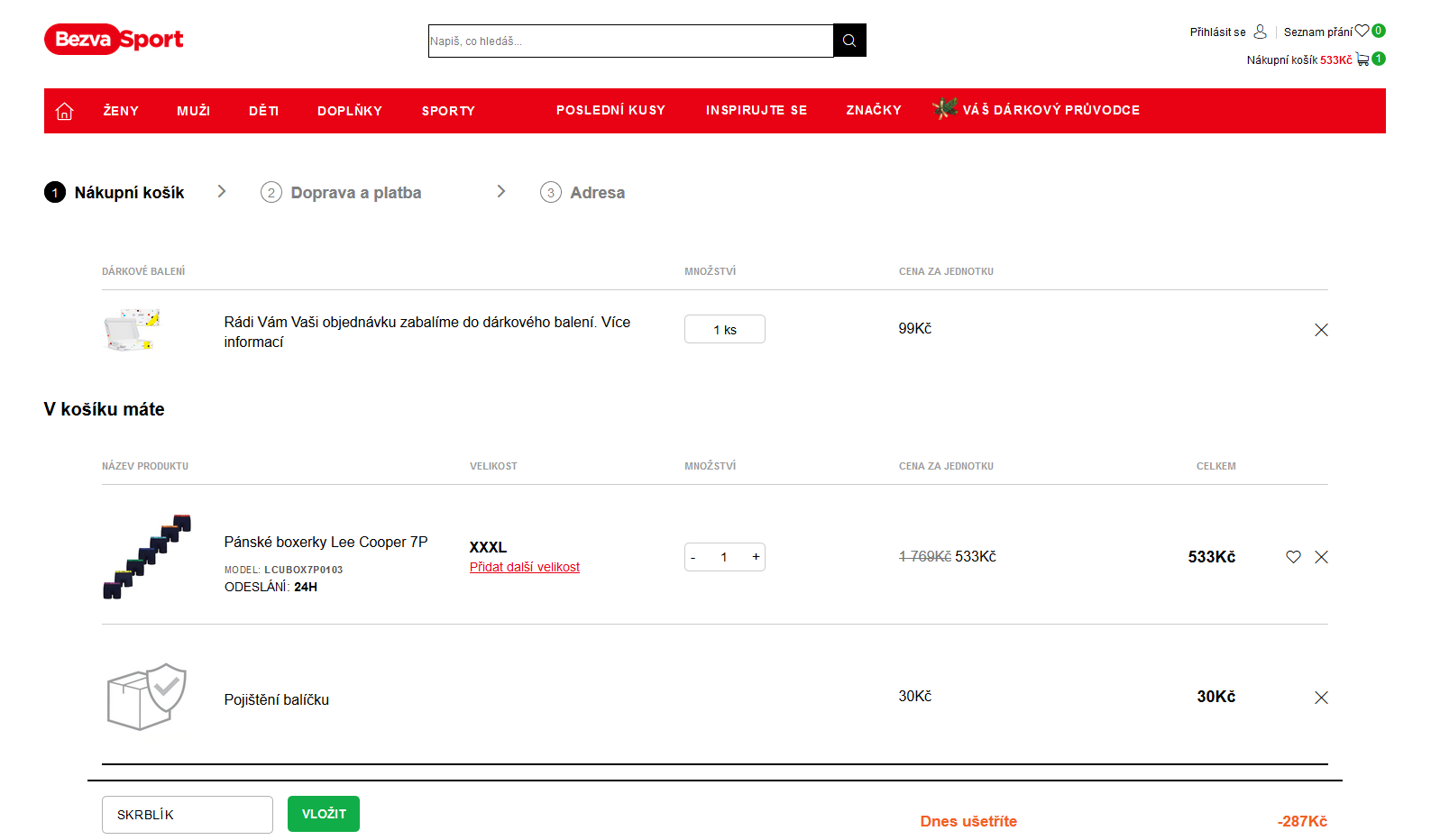
Task: Click the user account icon
Action: [x=1261, y=32]
